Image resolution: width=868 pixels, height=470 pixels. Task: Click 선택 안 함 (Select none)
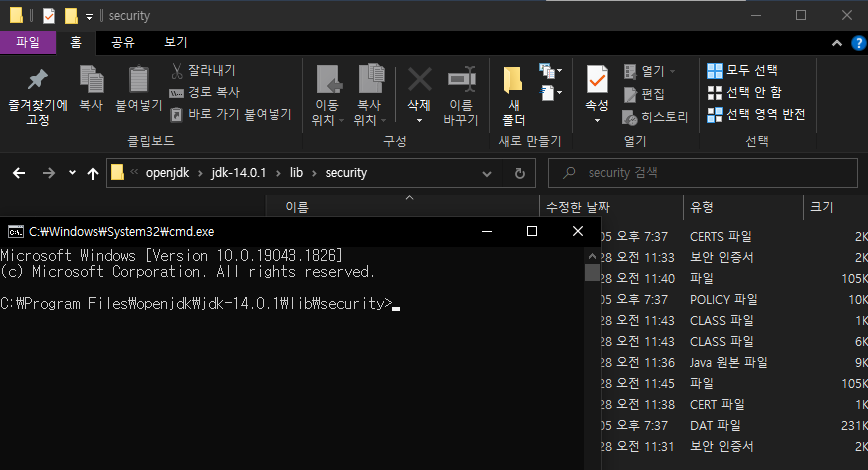[x=745, y=92]
